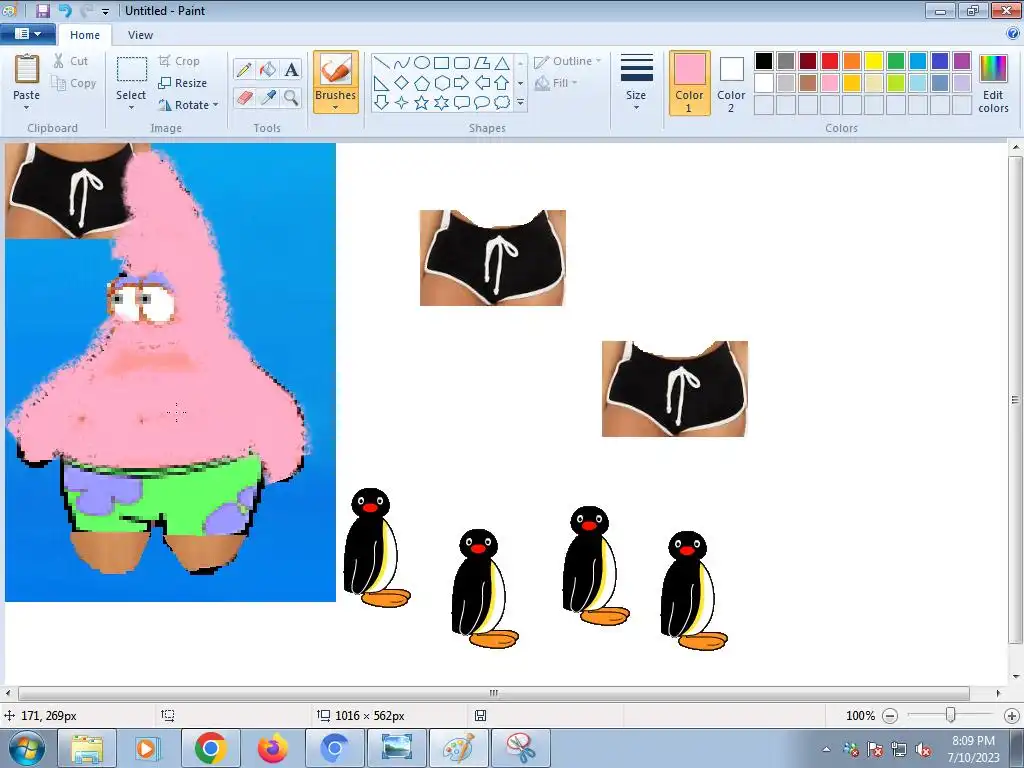Click the Save icon in title bar
Screen dimensions: 1024x768
(42, 10)
